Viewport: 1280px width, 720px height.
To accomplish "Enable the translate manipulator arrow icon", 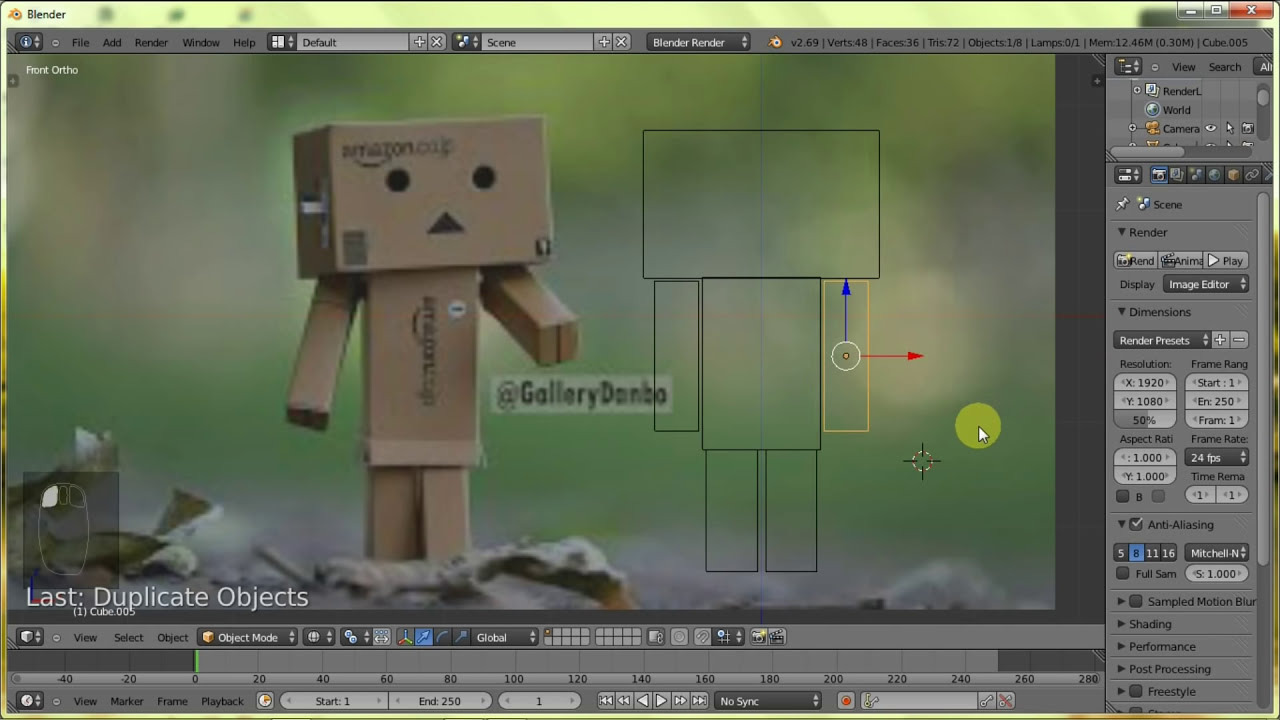I will click(424, 637).
